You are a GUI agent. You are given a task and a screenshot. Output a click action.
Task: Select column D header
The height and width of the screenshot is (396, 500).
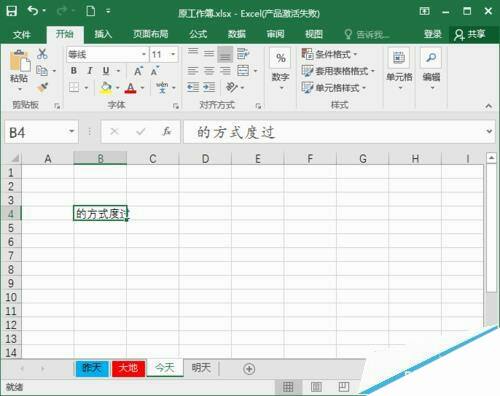pos(205,159)
